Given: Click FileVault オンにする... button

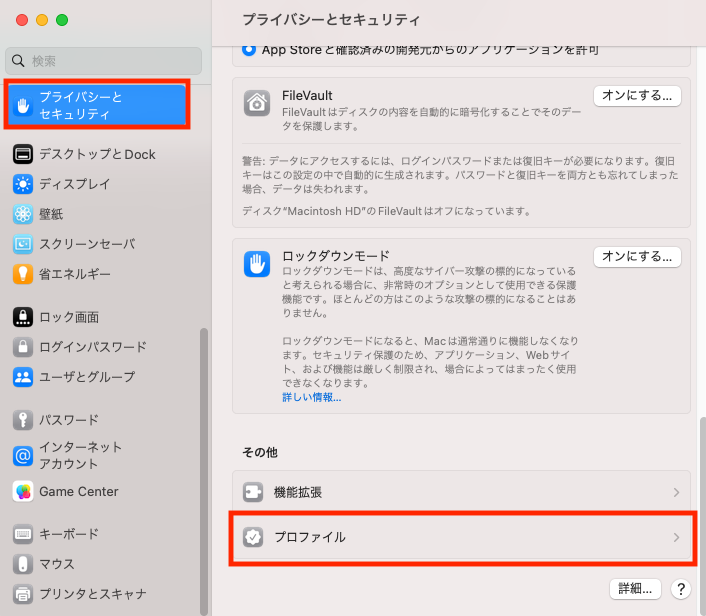Looking at the screenshot, I should 637,96.
